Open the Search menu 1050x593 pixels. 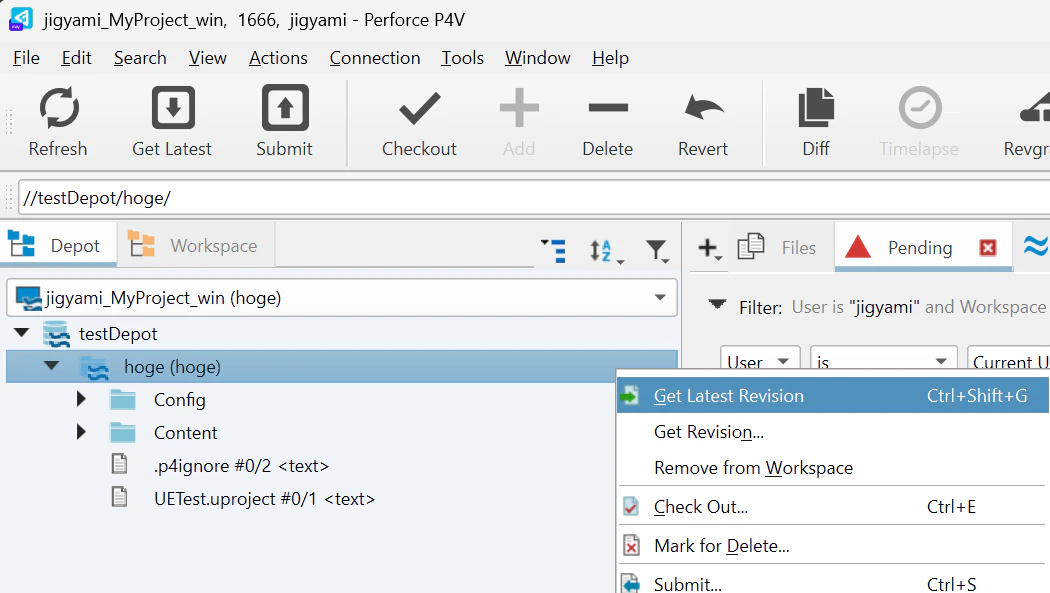pyautogui.click(x=140, y=58)
